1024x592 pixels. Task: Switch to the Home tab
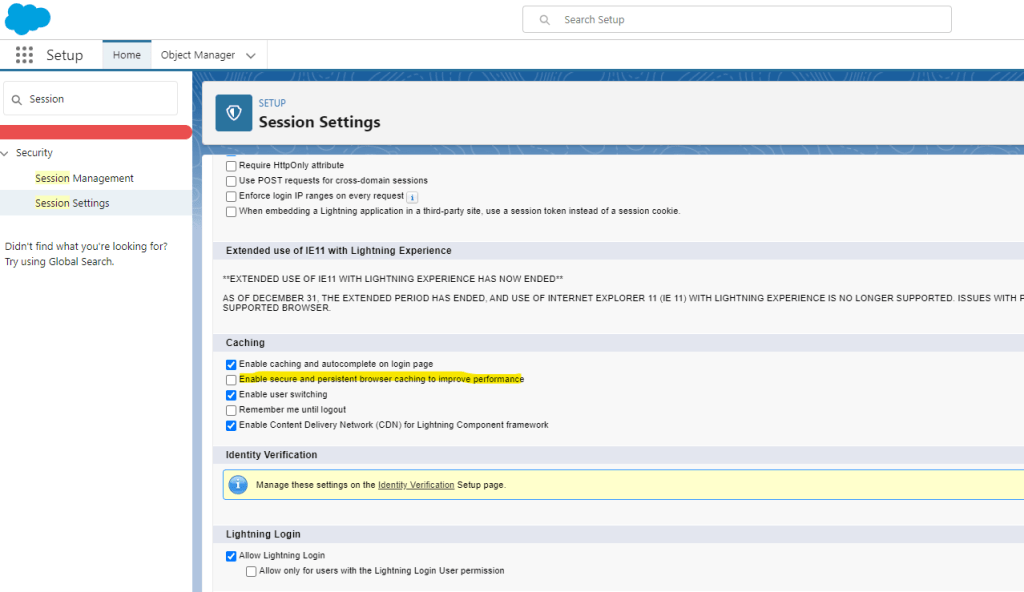(x=127, y=55)
